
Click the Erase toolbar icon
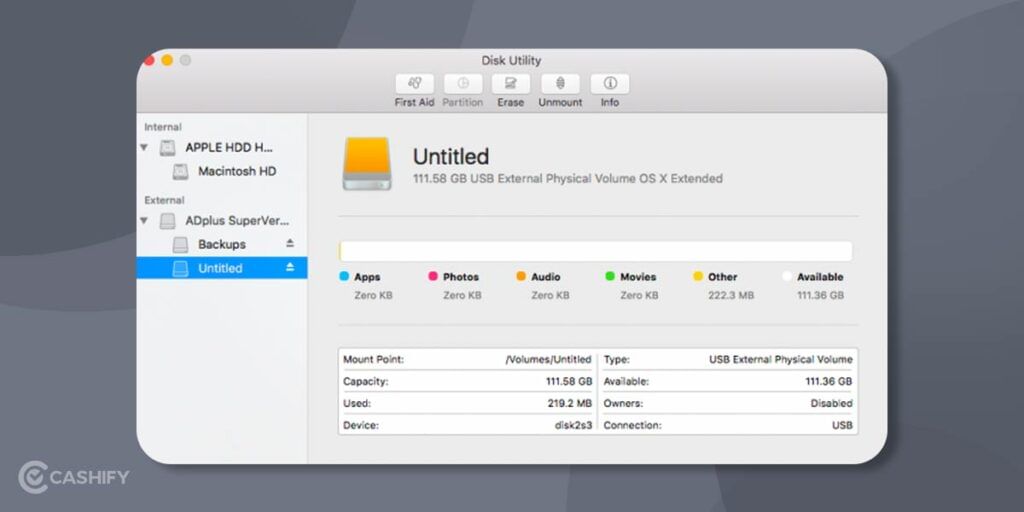point(511,84)
